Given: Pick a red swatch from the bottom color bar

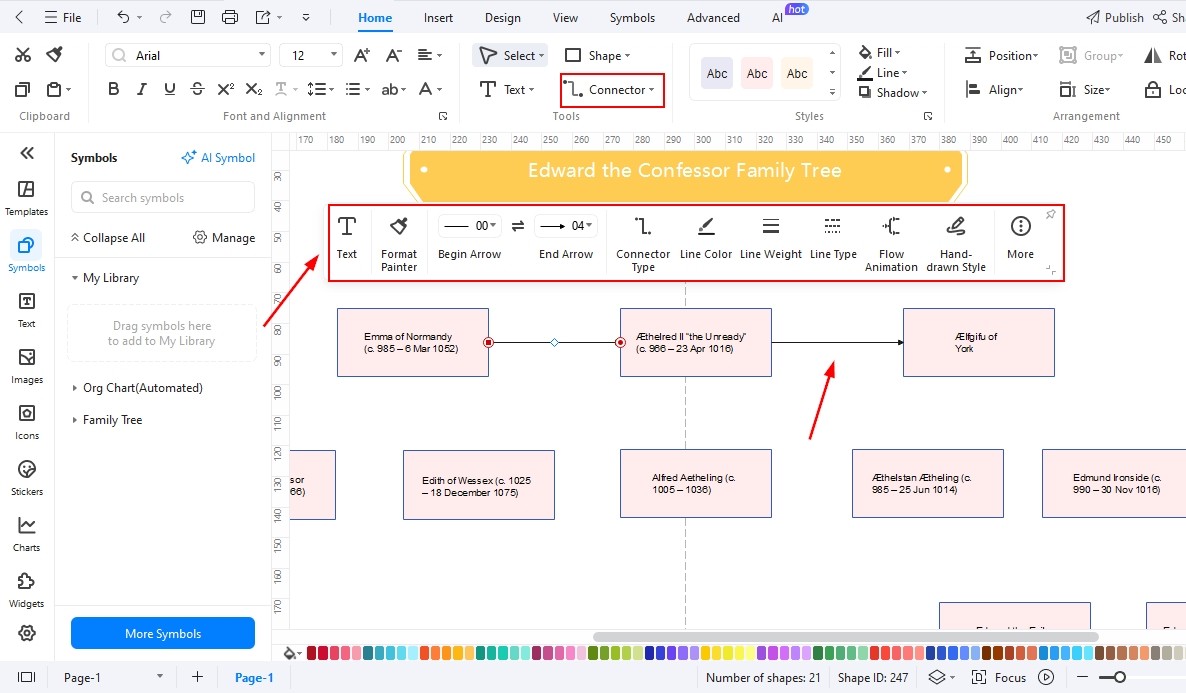Looking at the screenshot, I should 313,651.
